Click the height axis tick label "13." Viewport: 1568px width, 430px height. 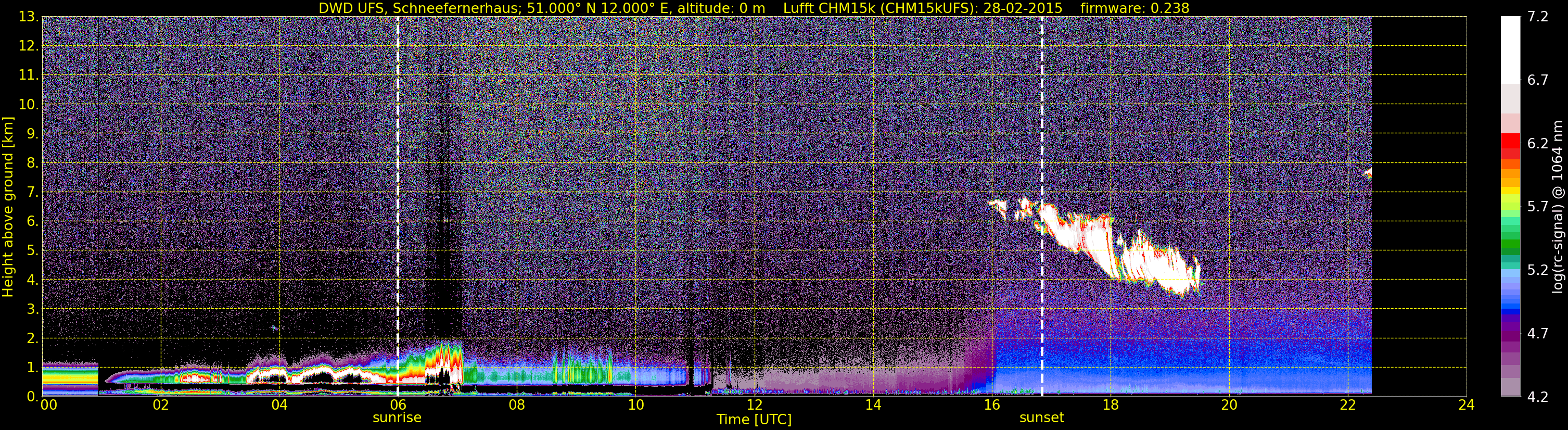pyautogui.click(x=29, y=17)
